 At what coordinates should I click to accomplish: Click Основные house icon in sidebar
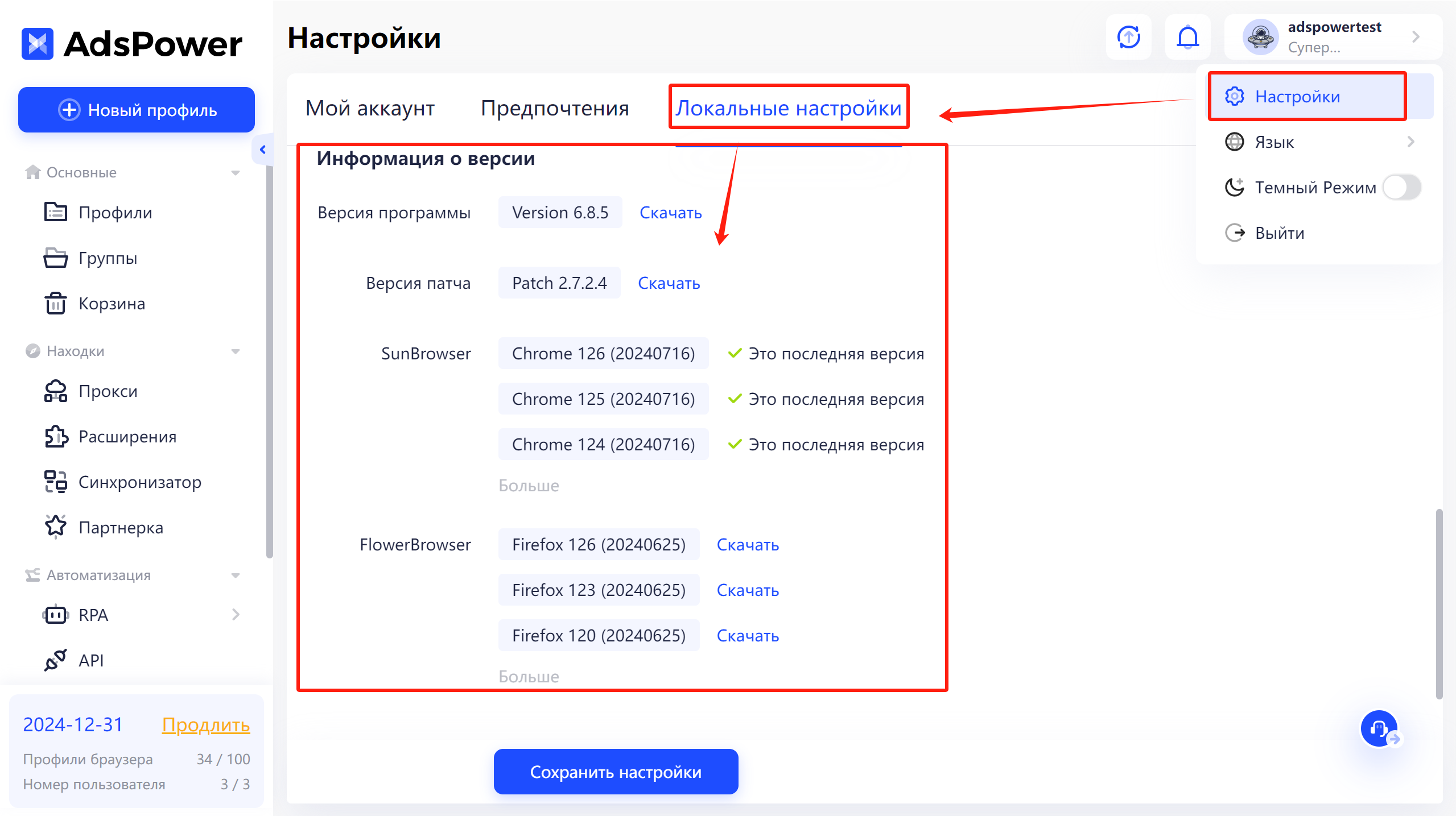pyautogui.click(x=33, y=172)
